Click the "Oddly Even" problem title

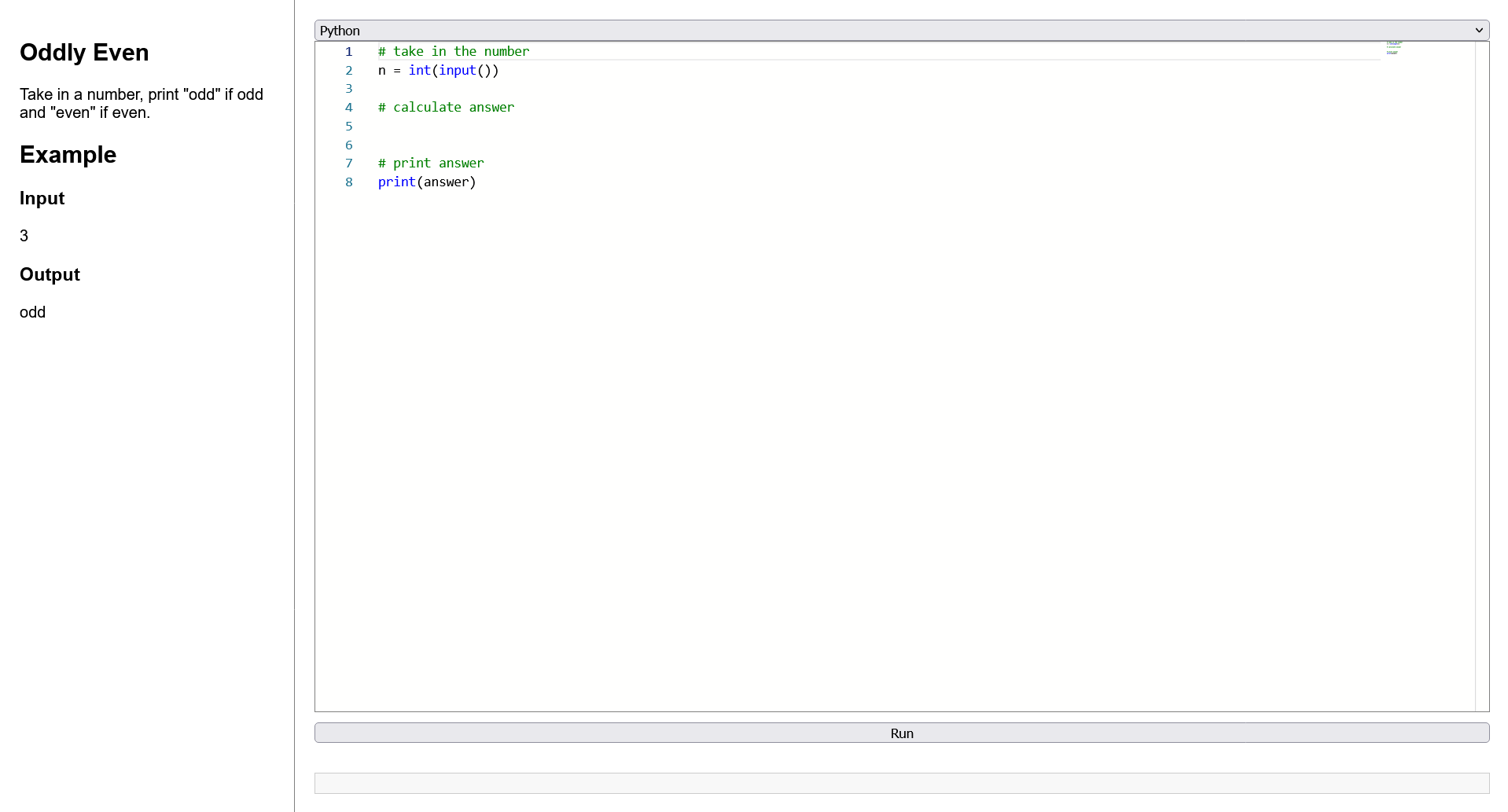click(84, 52)
